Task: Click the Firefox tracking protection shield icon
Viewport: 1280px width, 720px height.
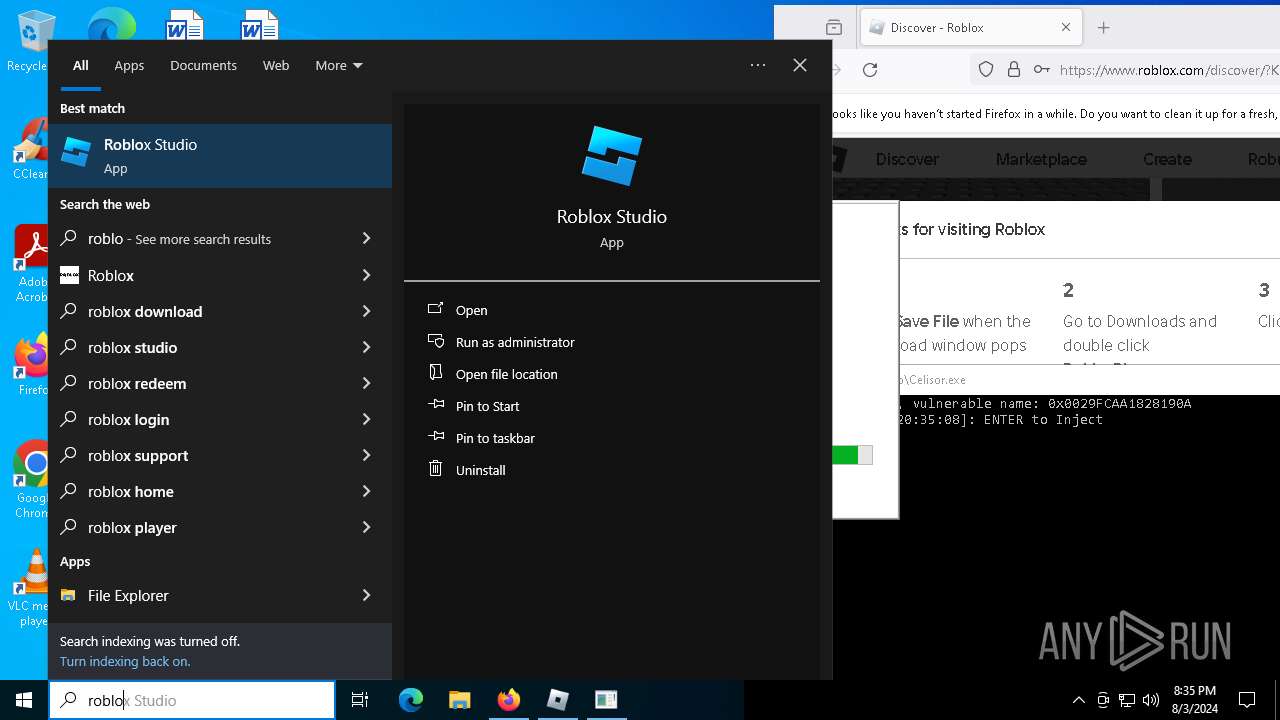Action: coord(986,69)
